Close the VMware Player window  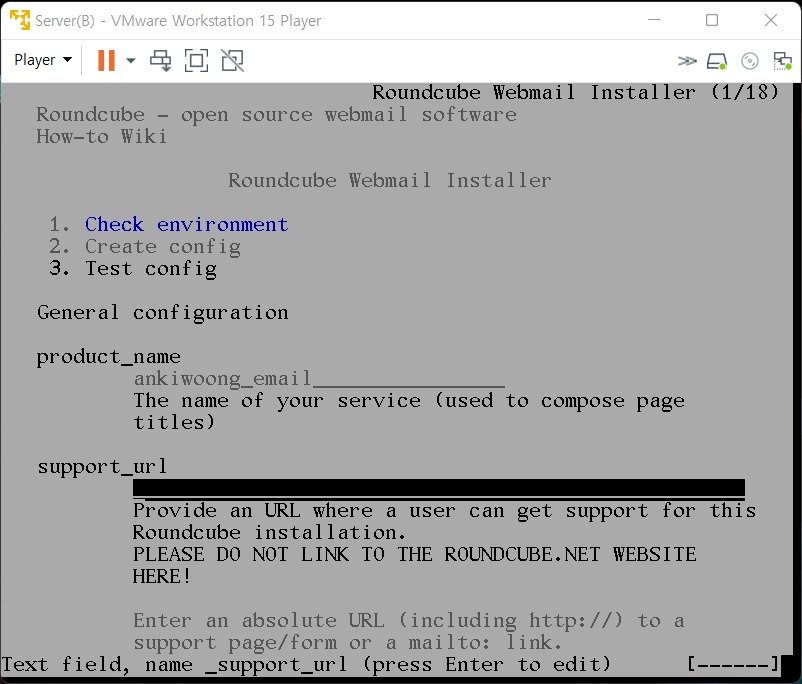coord(771,20)
